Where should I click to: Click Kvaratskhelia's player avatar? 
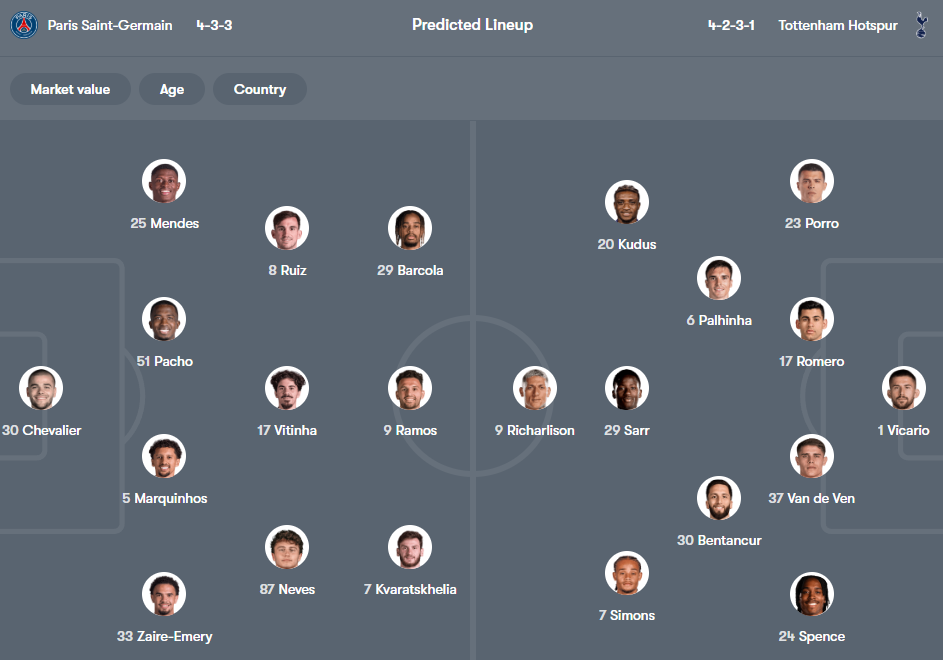[x=409, y=547]
